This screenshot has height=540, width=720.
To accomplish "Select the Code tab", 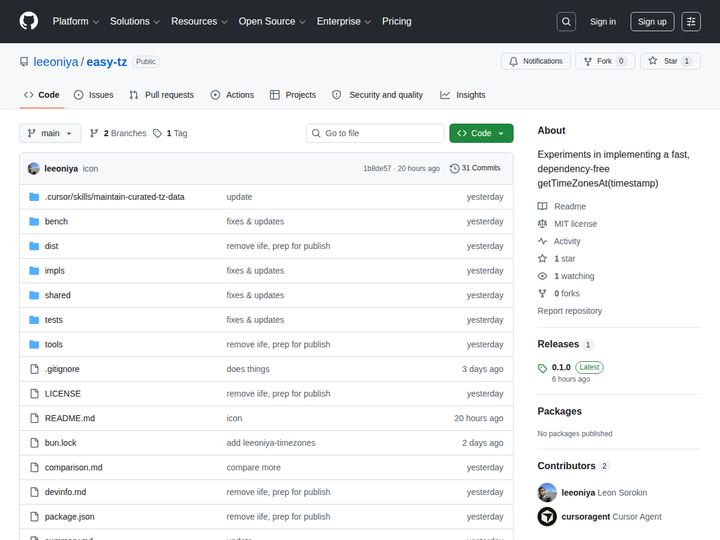I will [x=42, y=95].
